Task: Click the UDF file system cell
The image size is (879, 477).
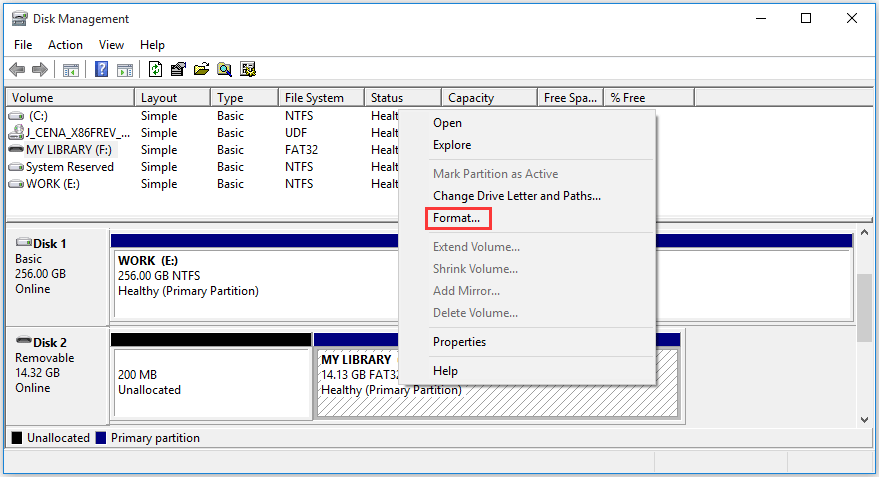Action: point(296,133)
